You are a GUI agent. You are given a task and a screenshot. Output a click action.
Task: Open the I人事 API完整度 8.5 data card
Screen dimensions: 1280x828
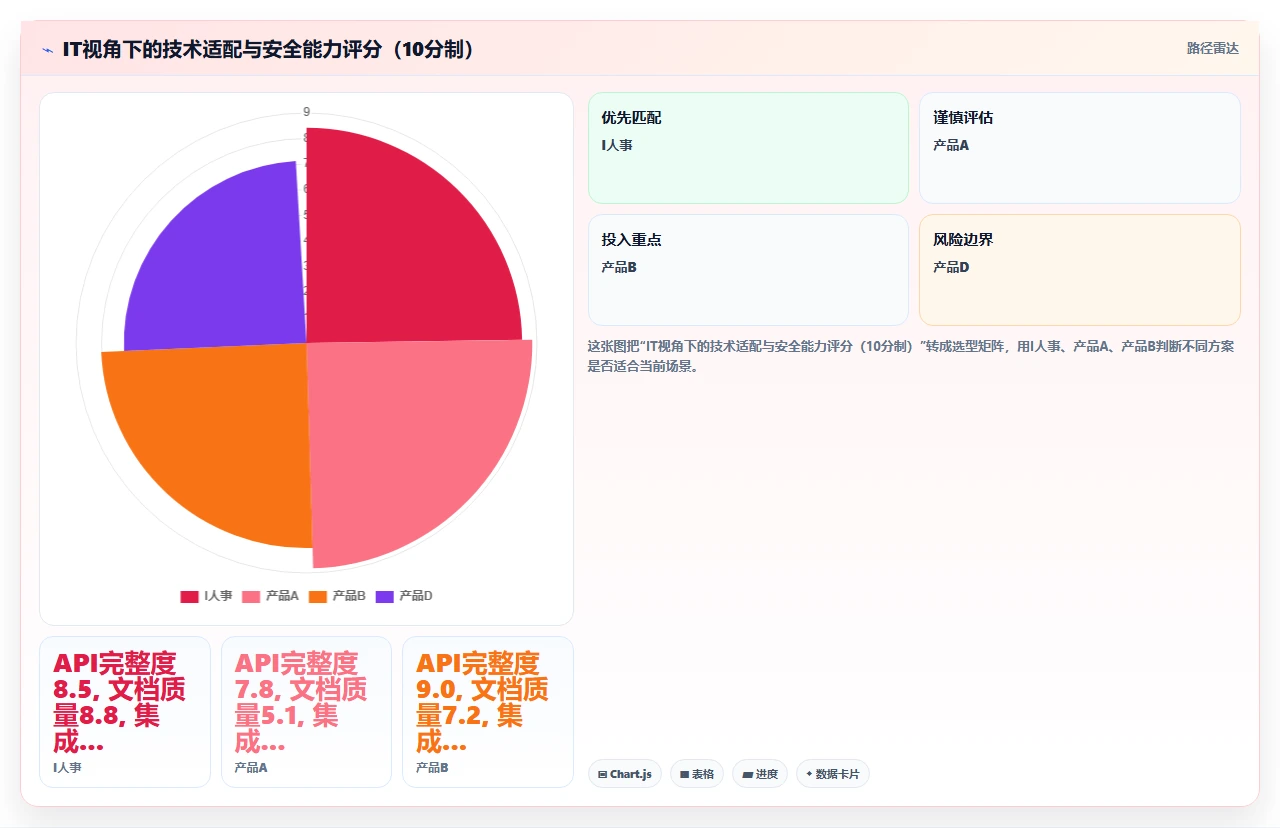[125, 712]
